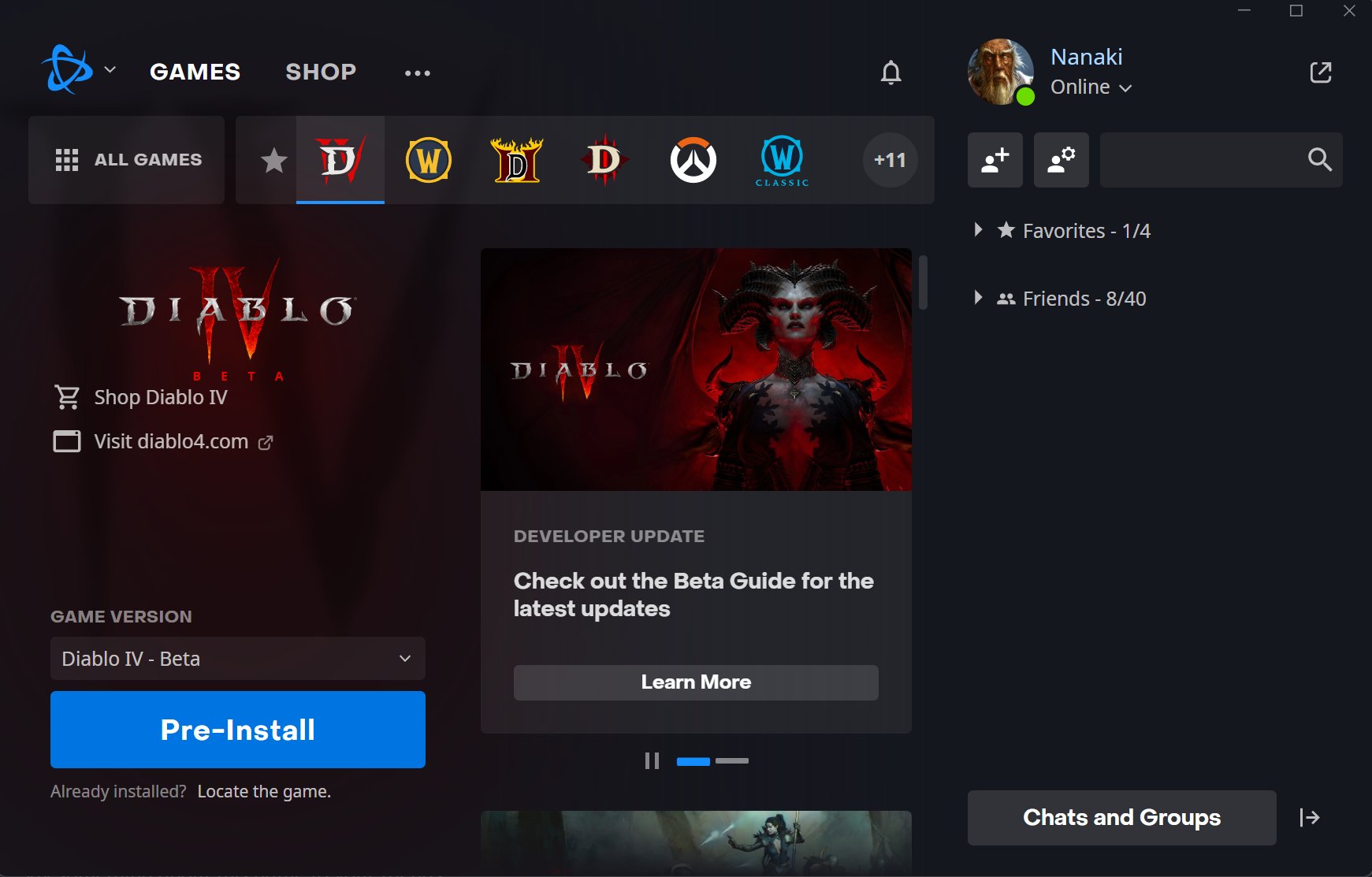The height and width of the screenshot is (877, 1372).
Task: Open Chats and Groups
Action: (x=1121, y=818)
